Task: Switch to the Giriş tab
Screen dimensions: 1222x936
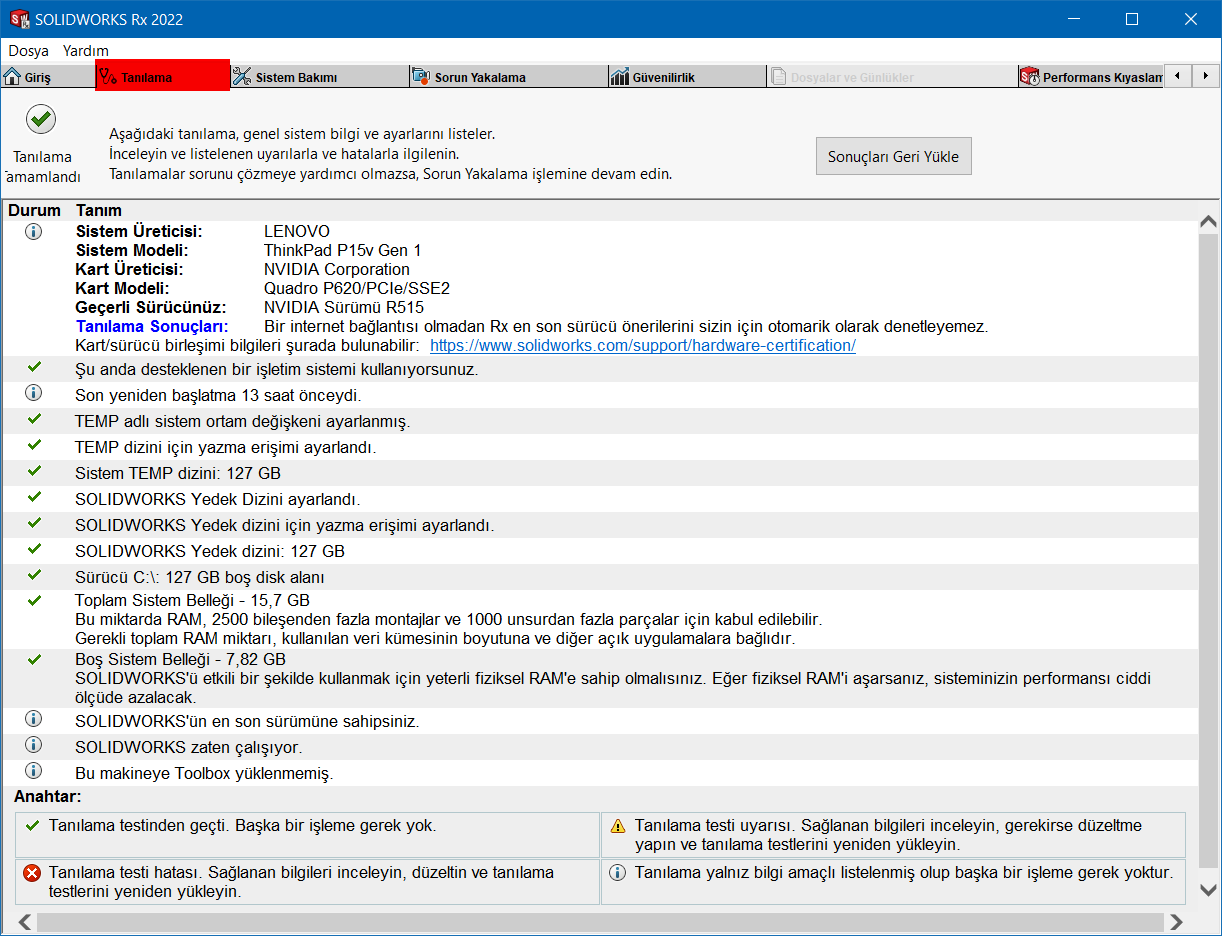Action: click(47, 77)
